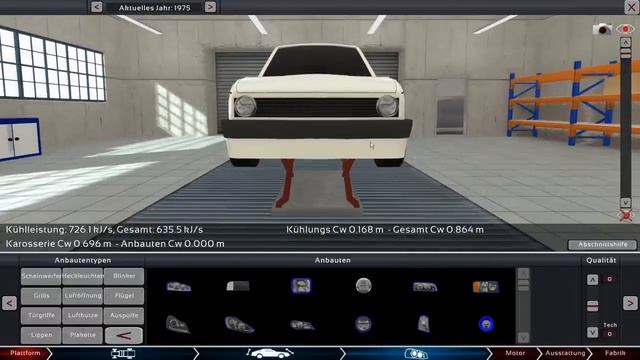The image size is (640, 360).
Task: Toggle the red eye visibility icon
Action: pyautogui.click(x=625, y=29)
